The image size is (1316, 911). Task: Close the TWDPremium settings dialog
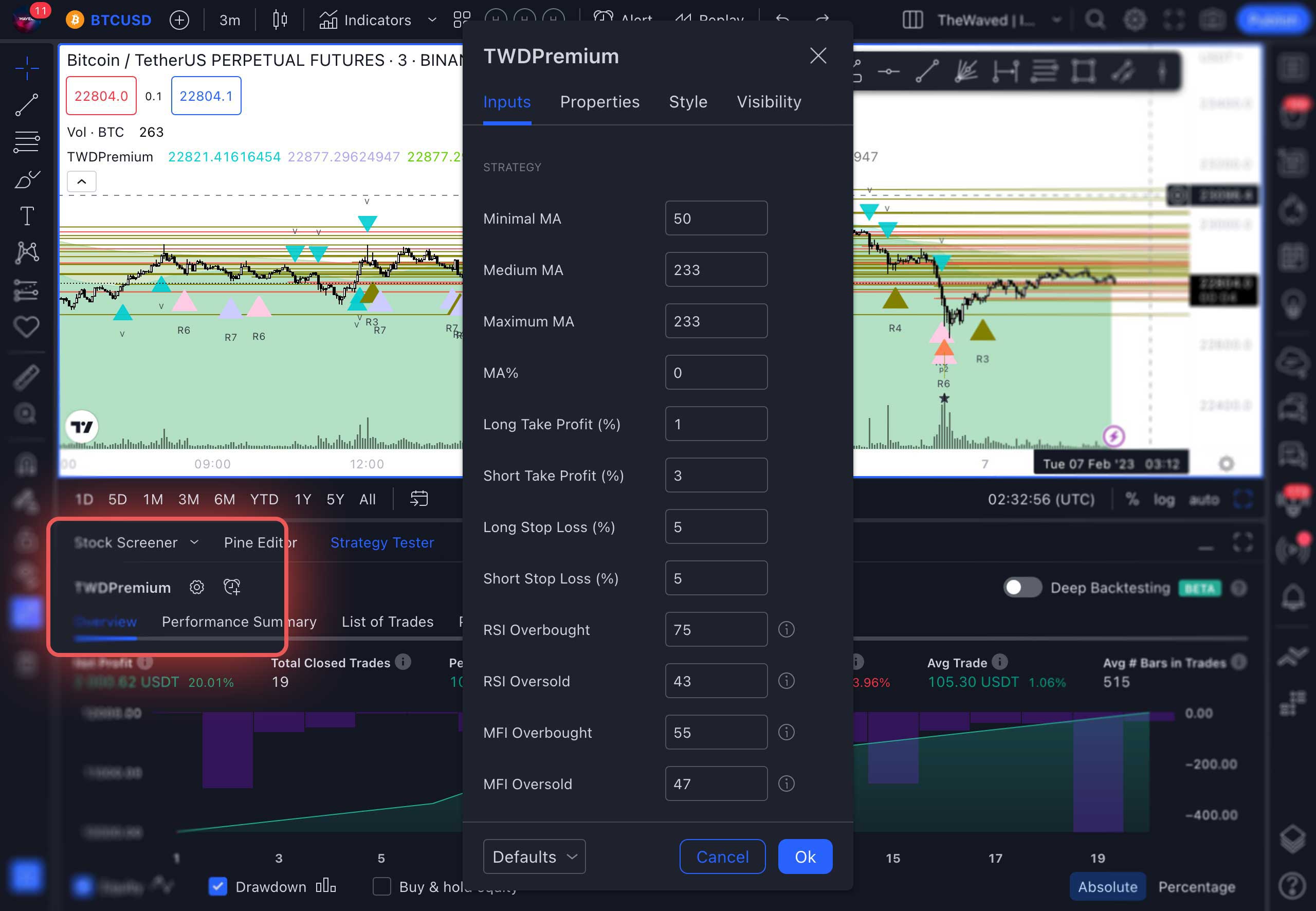(818, 56)
